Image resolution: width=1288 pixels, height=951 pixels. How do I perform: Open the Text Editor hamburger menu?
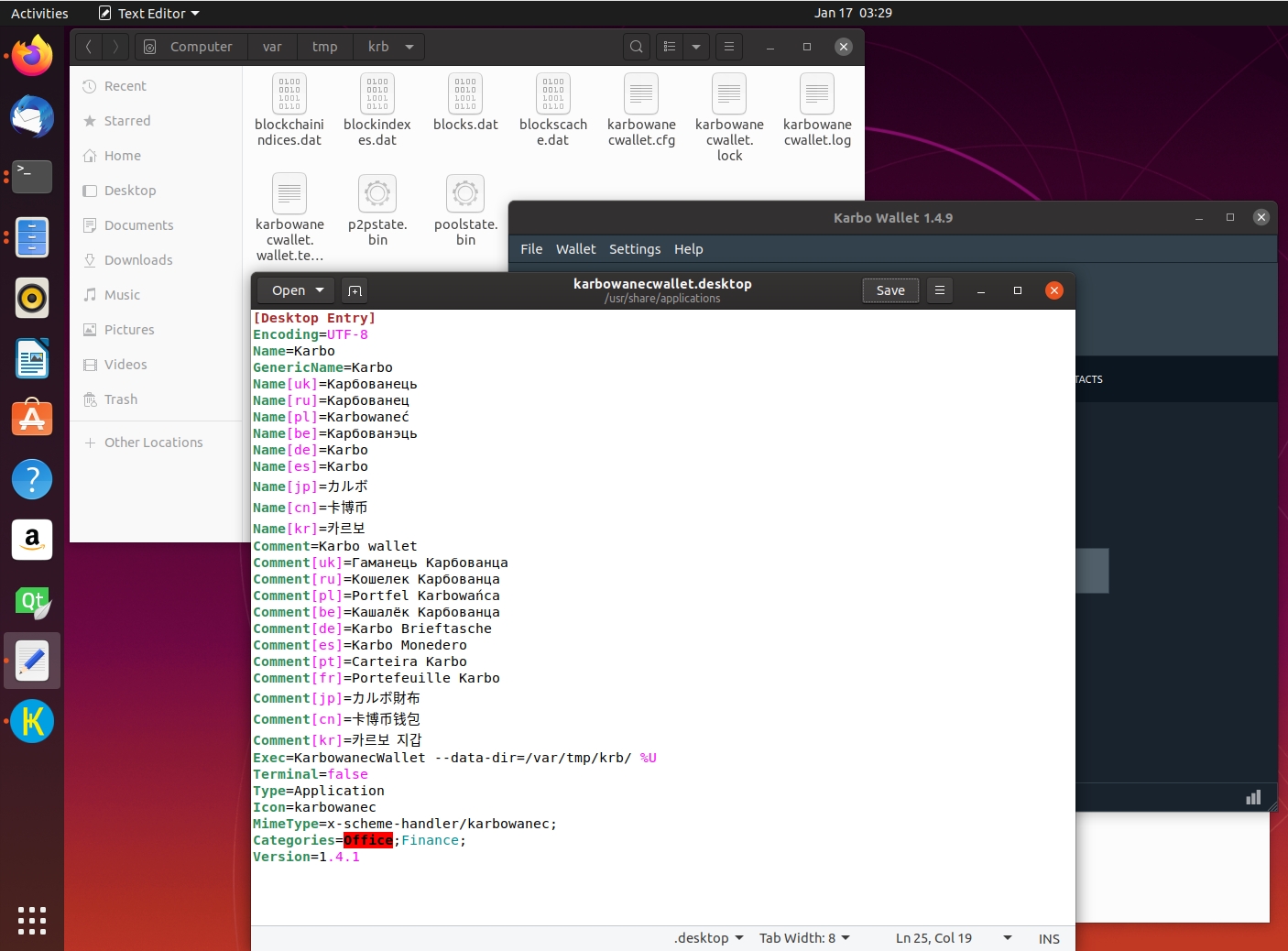click(939, 290)
